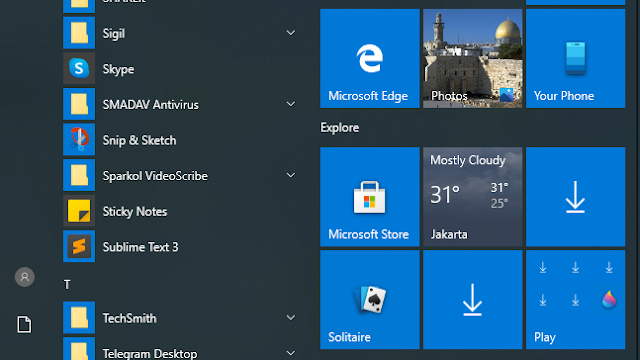Image resolution: width=640 pixels, height=360 pixels.
Task: Open the Photos live tile
Action: tap(473, 58)
